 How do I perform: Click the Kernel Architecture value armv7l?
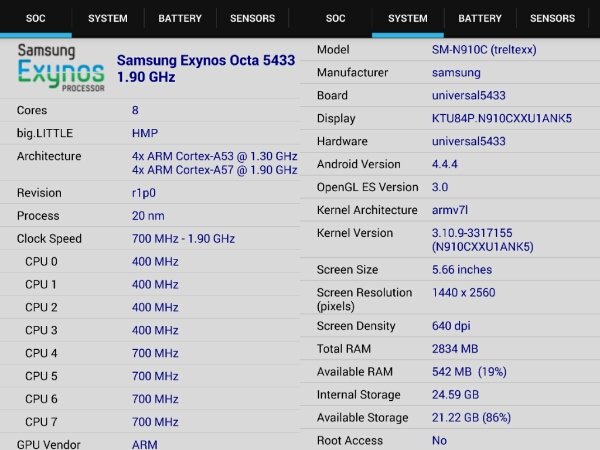point(450,210)
